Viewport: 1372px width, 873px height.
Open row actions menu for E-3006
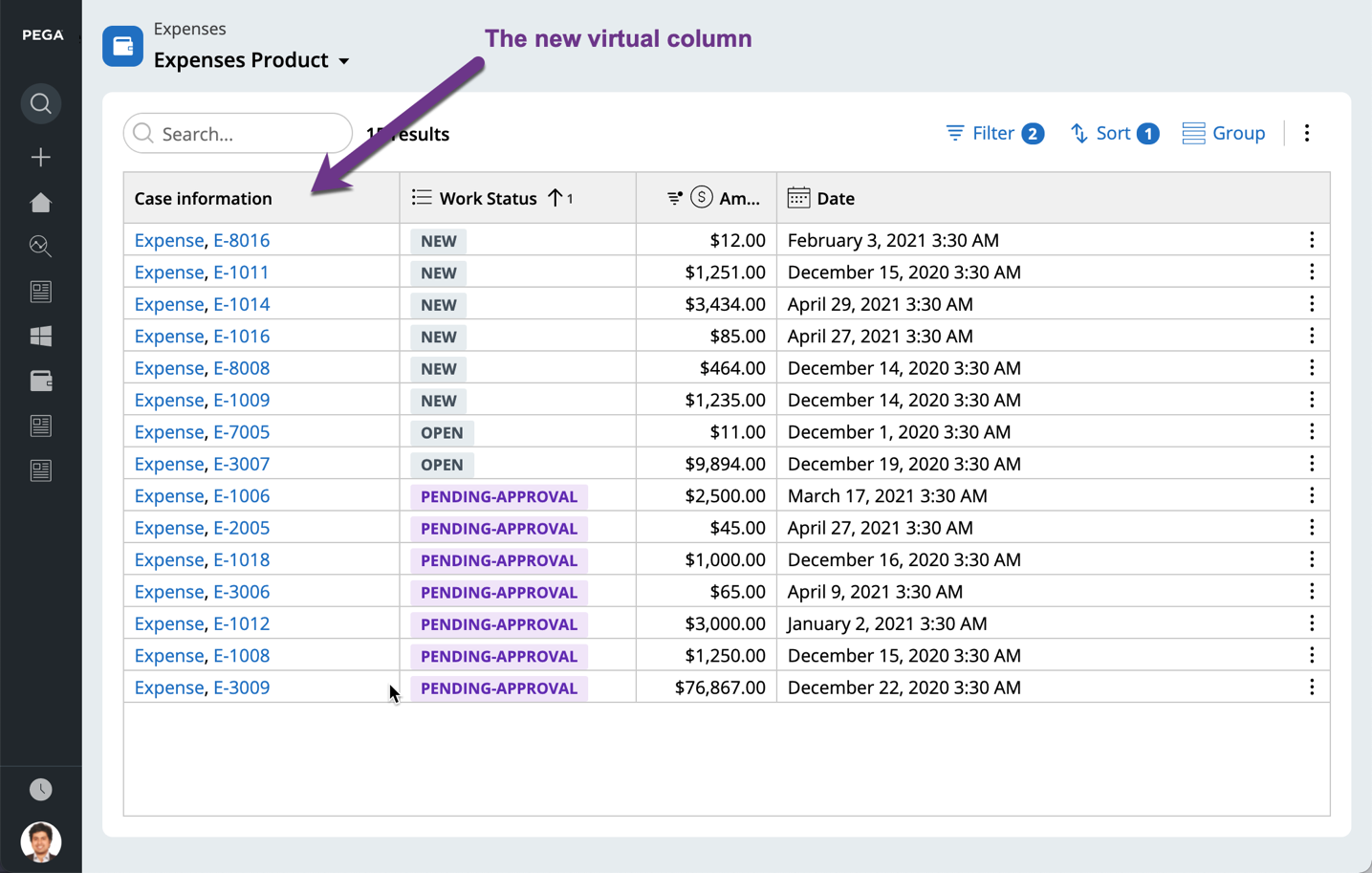1312,592
